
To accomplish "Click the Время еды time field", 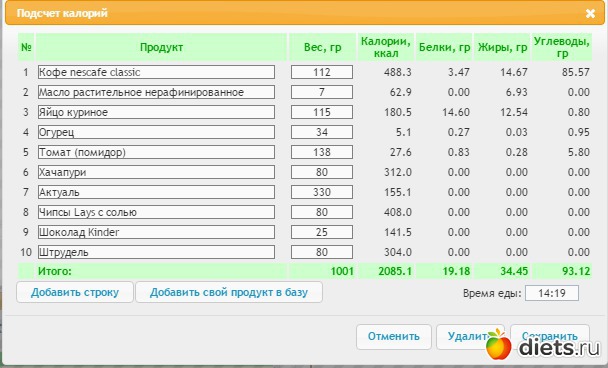I will tap(552, 293).
